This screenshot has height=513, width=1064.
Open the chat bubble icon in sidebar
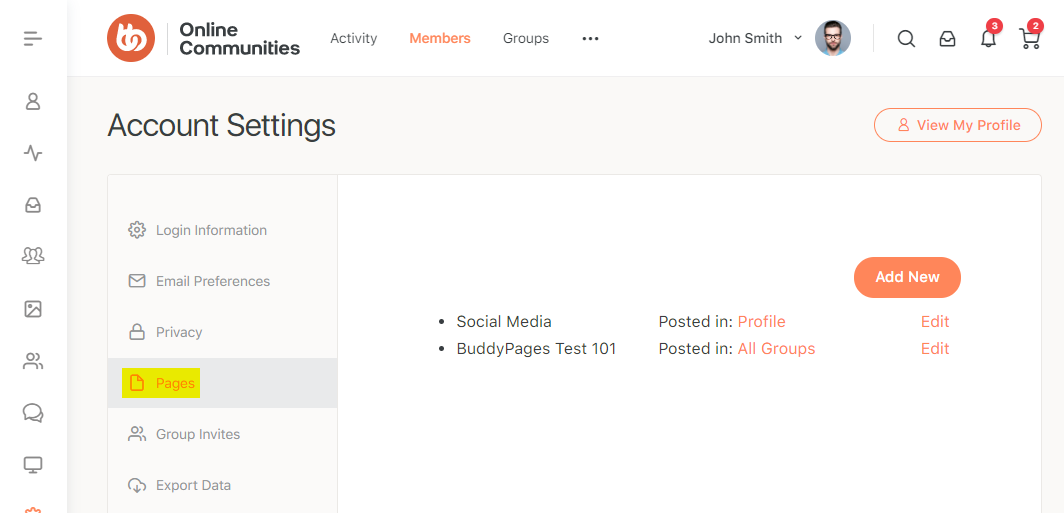33,413
